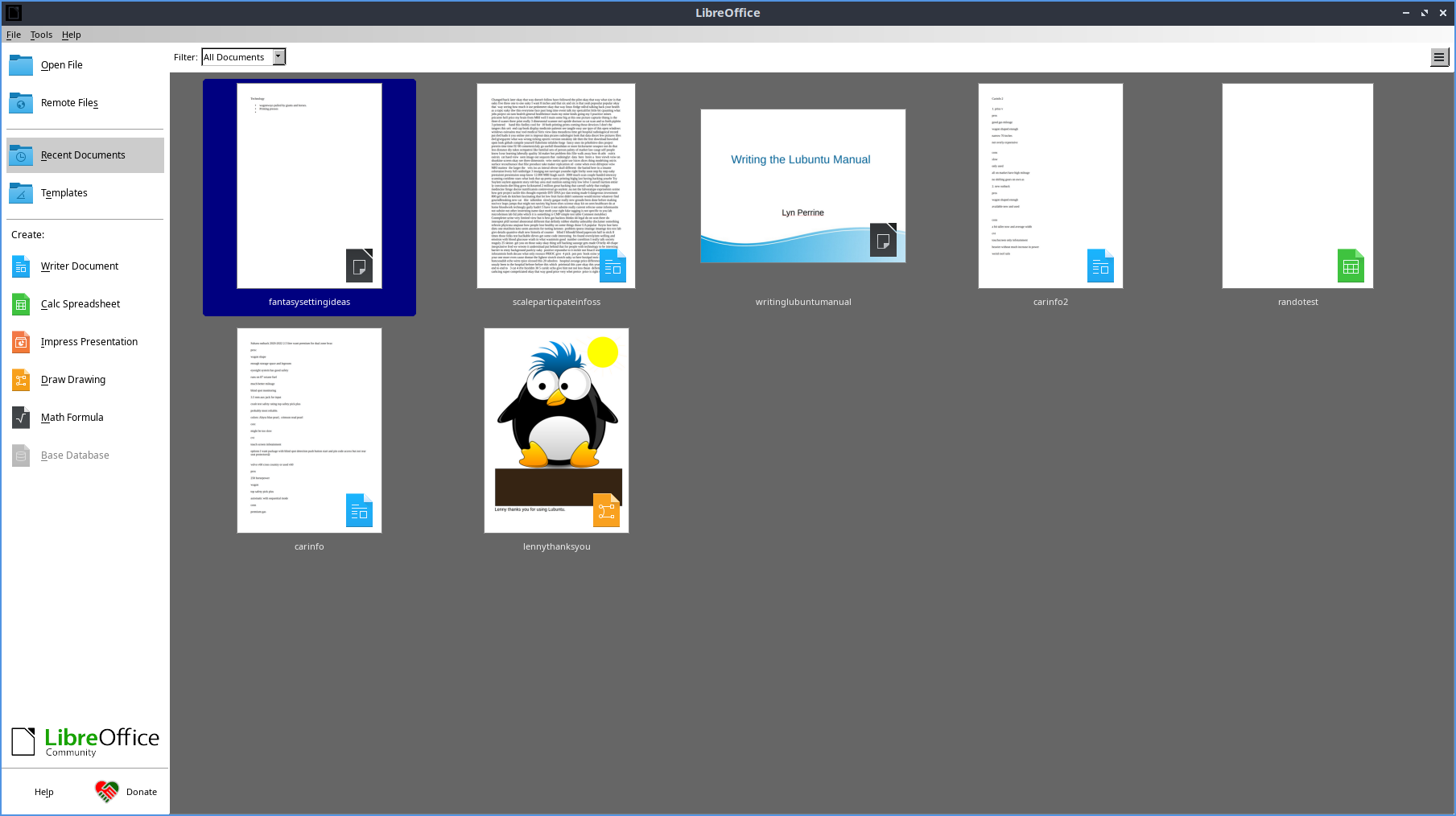This screenshot has height=816, width=1456.
Task: Click the Templates folder icon
Action: [x=21, y=193]
